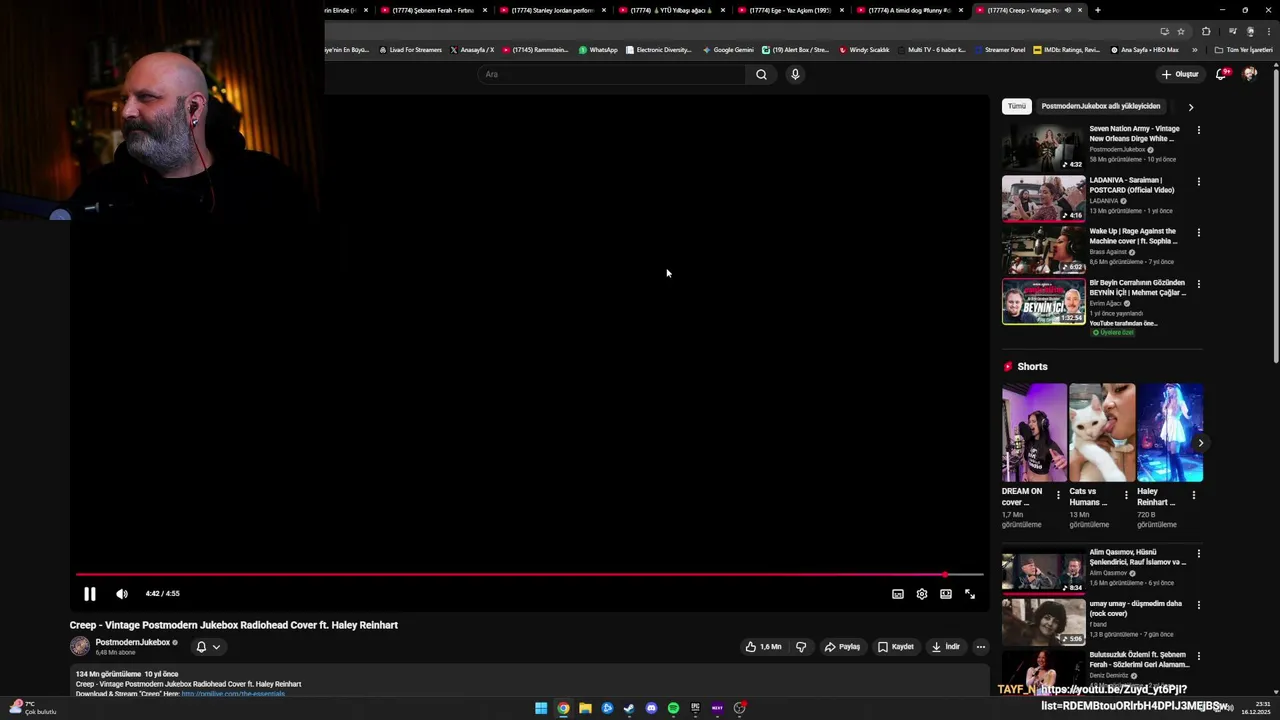The width and height of the screenshot is (1280, 720).
Task: Open player settings gear
Action: point(922,594)
